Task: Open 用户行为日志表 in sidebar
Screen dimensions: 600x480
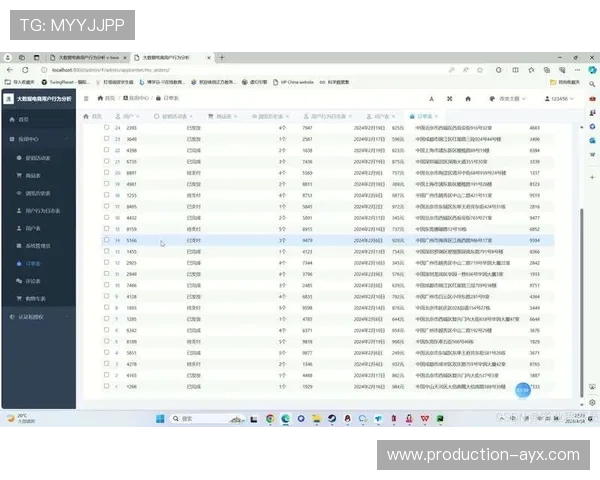Action: click(x=40, y=210)
